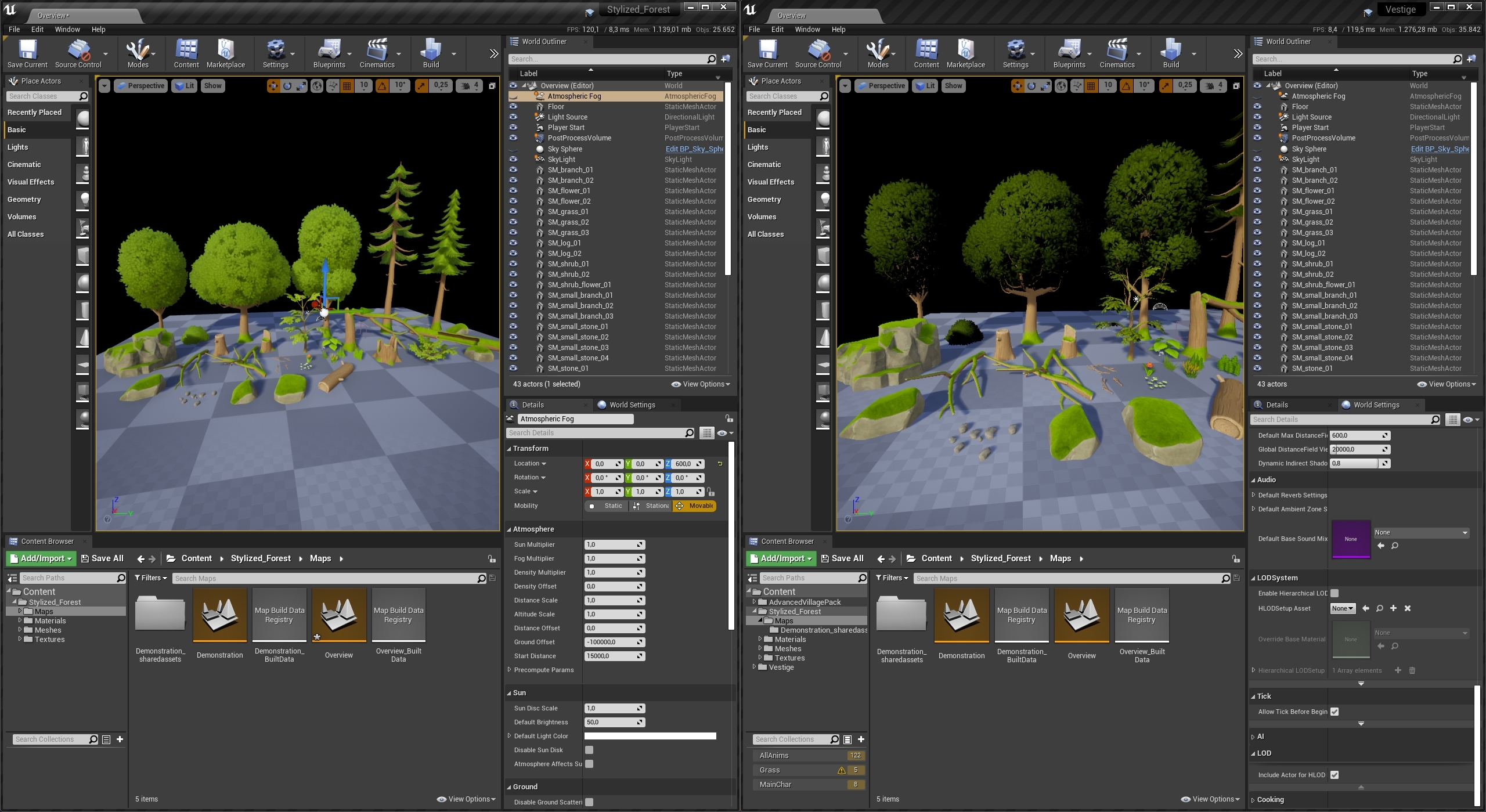Open HLODSetup Asset None dropdown
The width and height of the screenshot is (1486, 812).
click(1343, 608)
